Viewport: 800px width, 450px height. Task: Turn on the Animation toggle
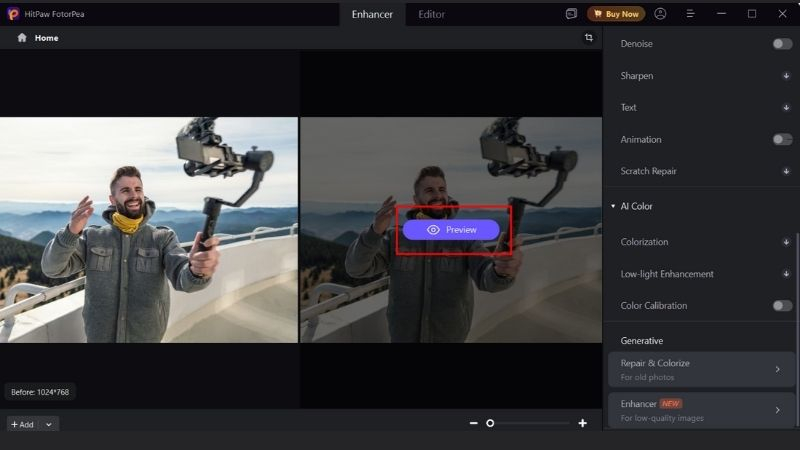(782, 140)
